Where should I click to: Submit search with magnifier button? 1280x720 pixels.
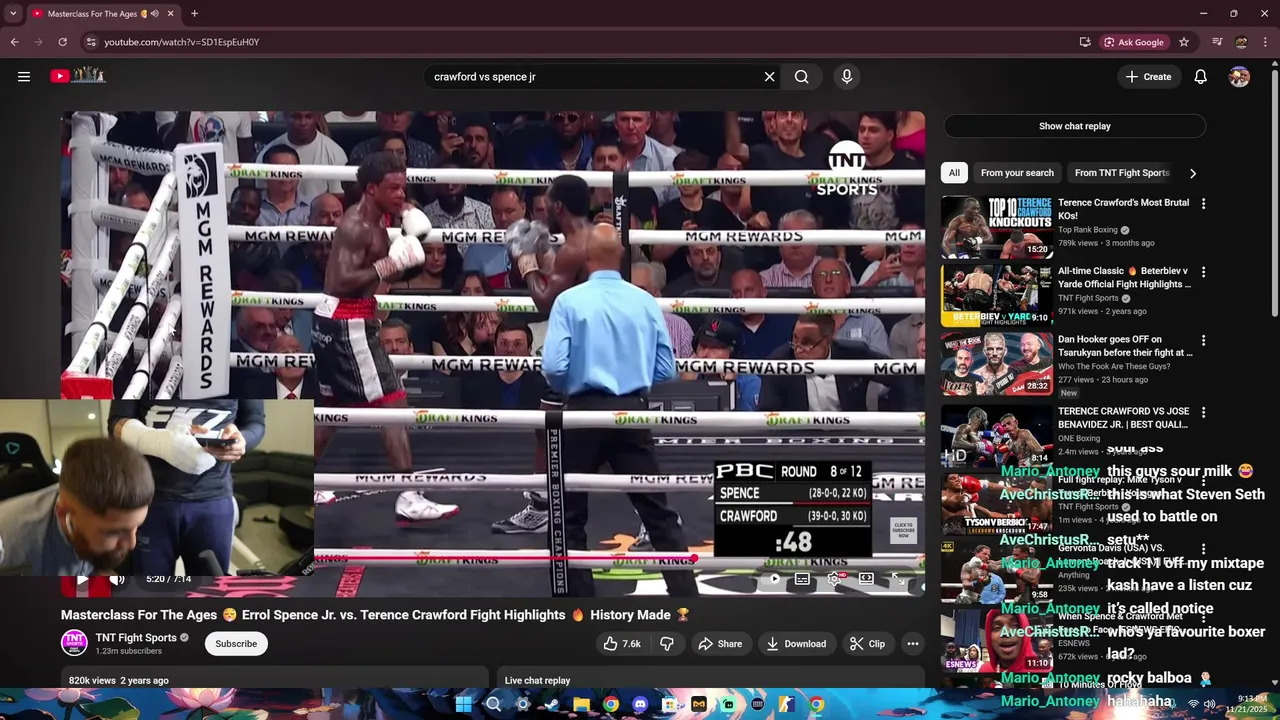point(802,77)
